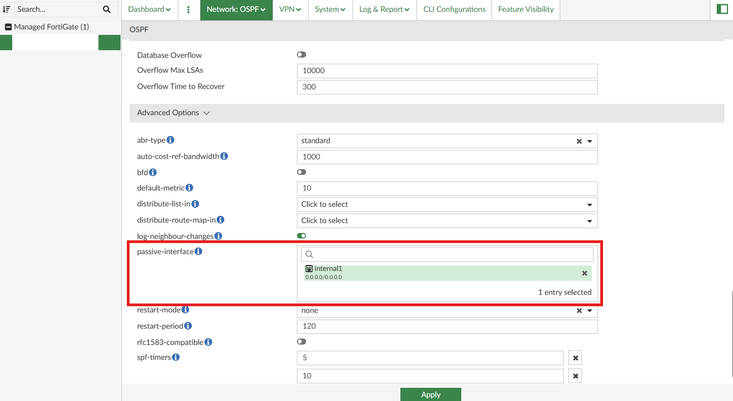Open the Network: OSPF menu
This screenshot has width=733, height=401.
tap(236, 9)
